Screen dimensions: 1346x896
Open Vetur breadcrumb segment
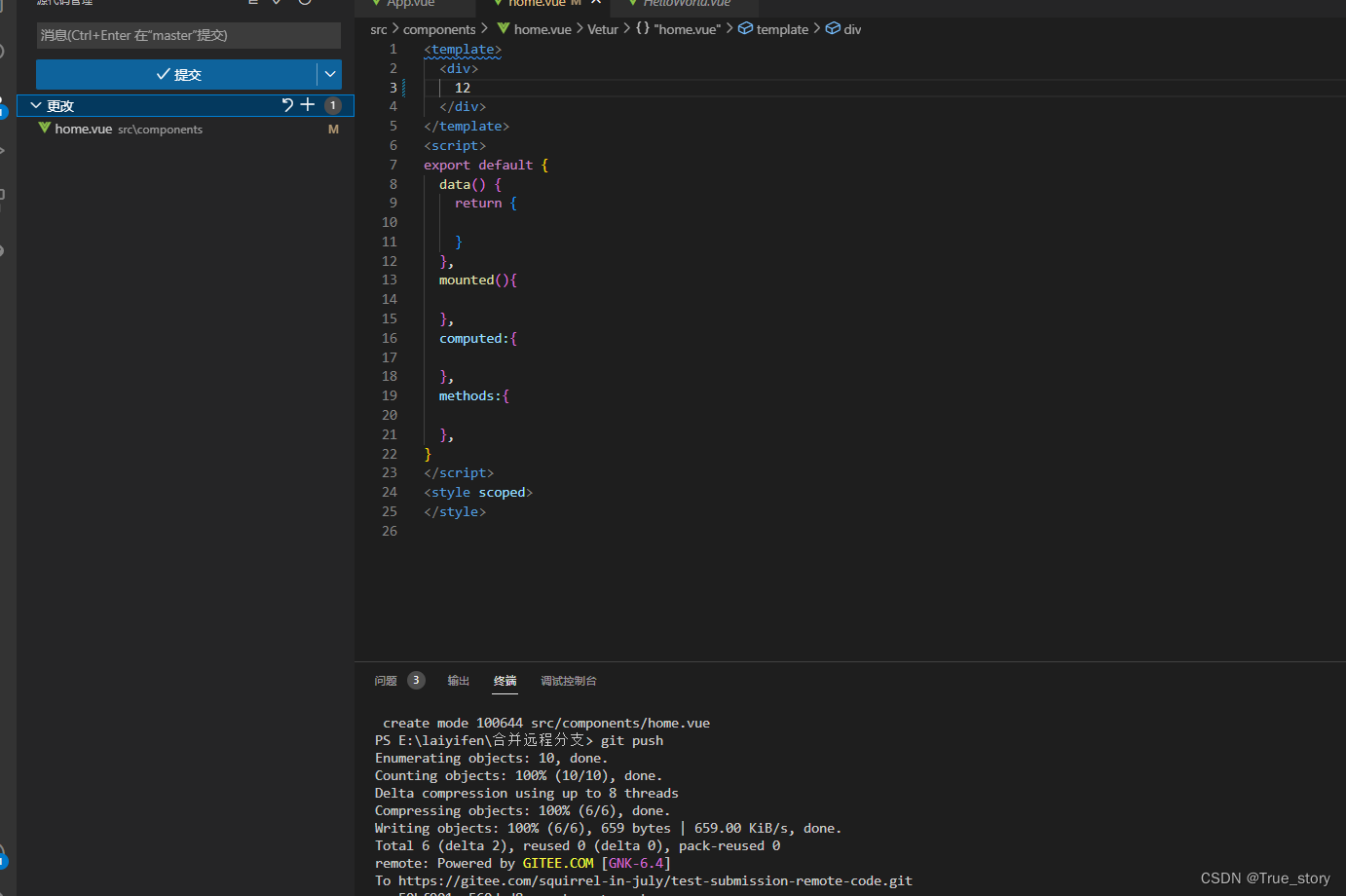click(603, 29)
